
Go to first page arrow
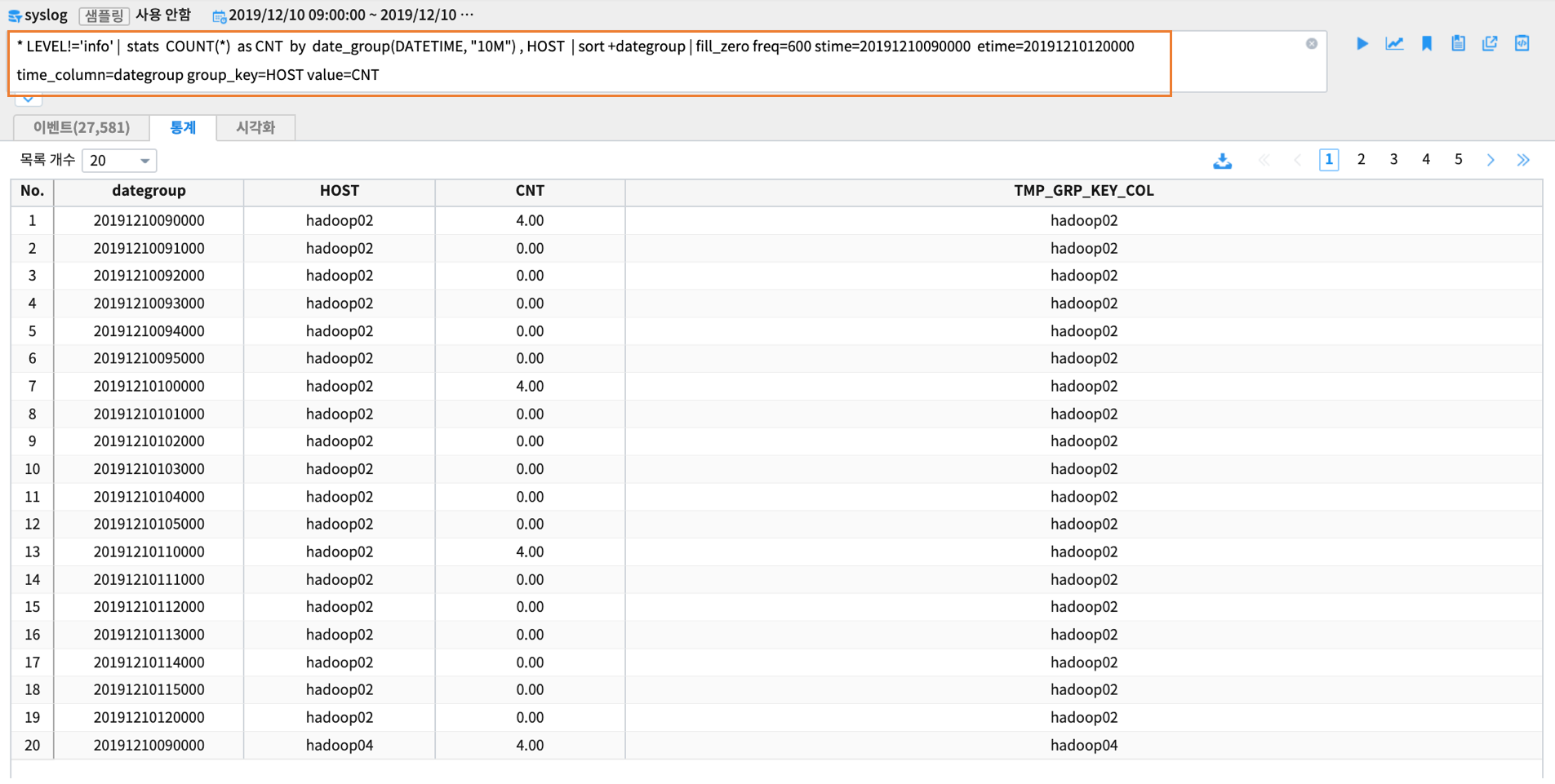(1264, 160)
